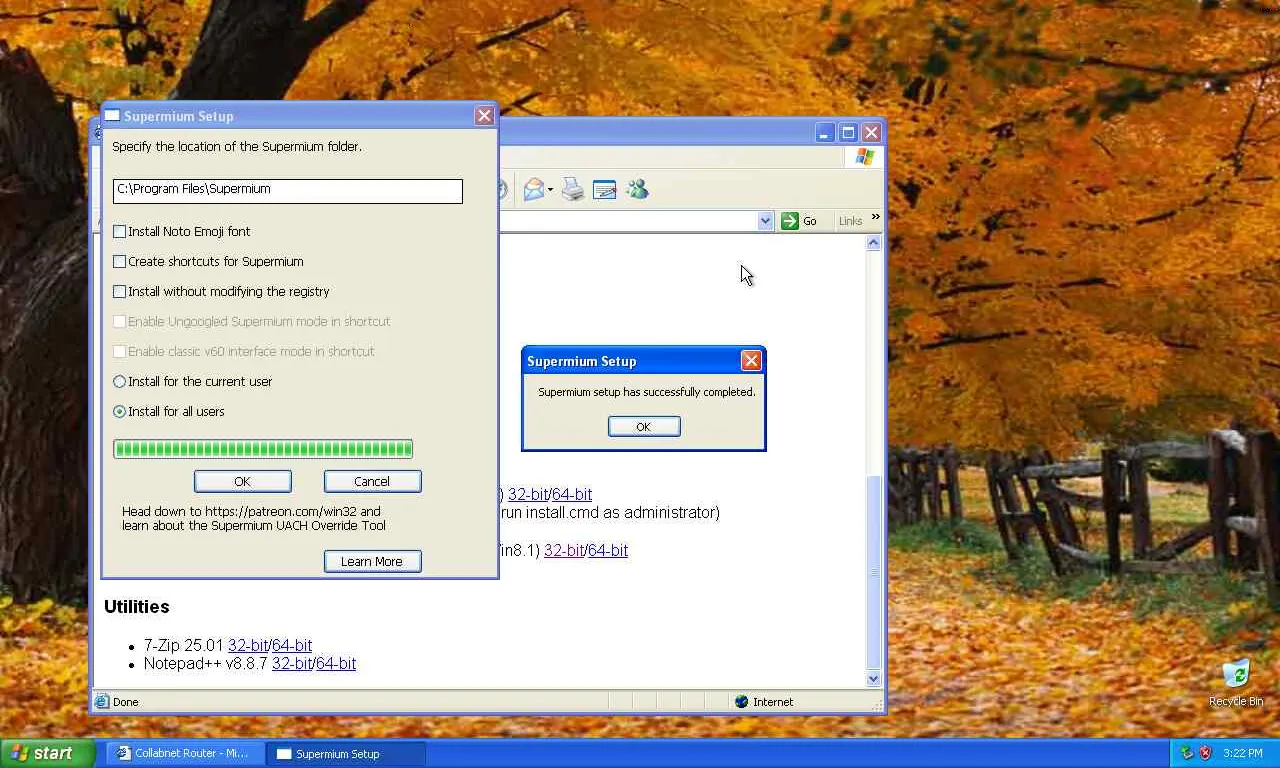Select the Supermium Setup taskbar button
1280x768 pixels.
(347, 753)
